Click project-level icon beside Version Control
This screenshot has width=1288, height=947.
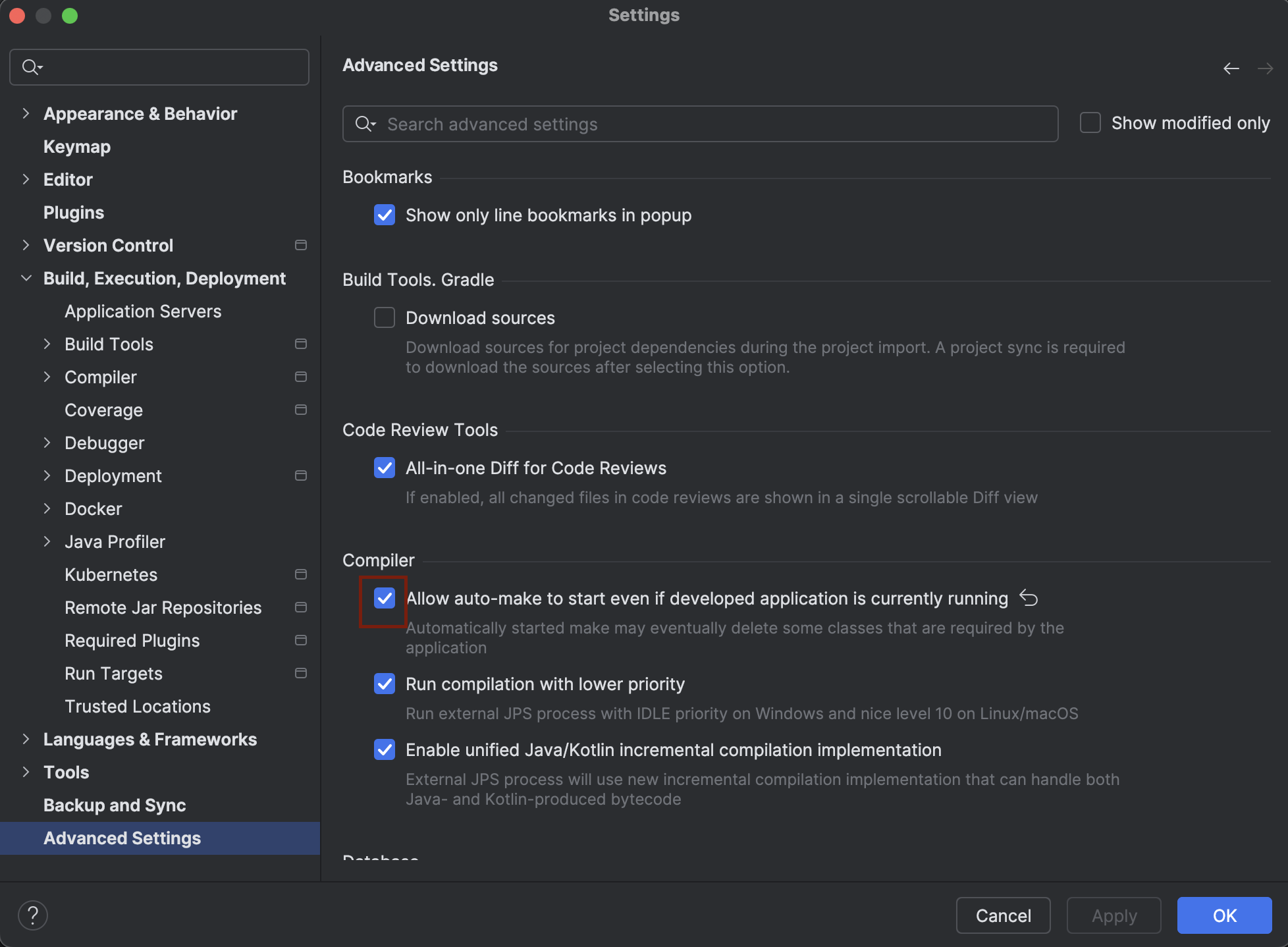point(301,245)
